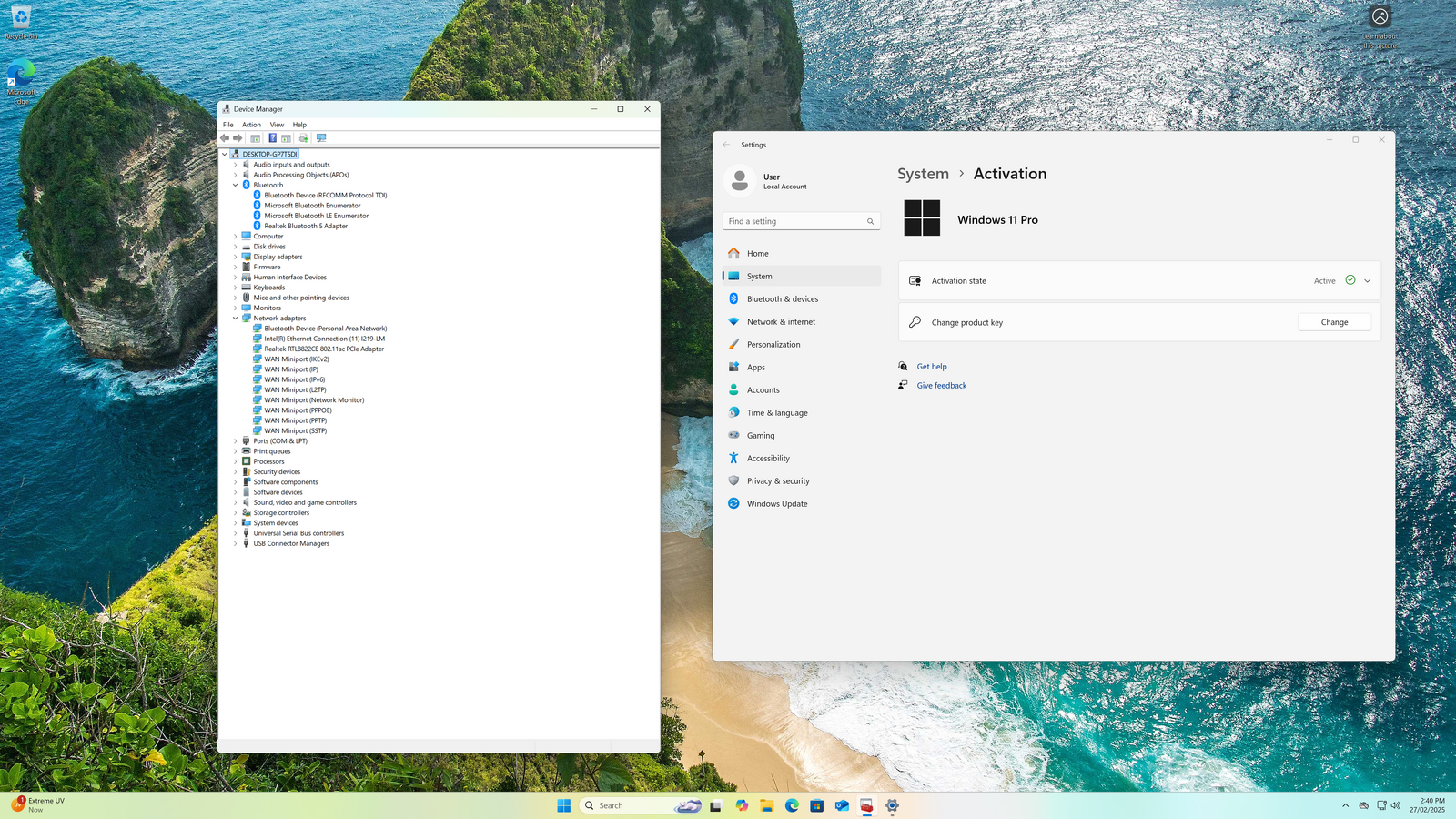Collapse the Bluetooth category
Image resolution: width=1456 pixels, height=819 pixels.
(235, 185)
